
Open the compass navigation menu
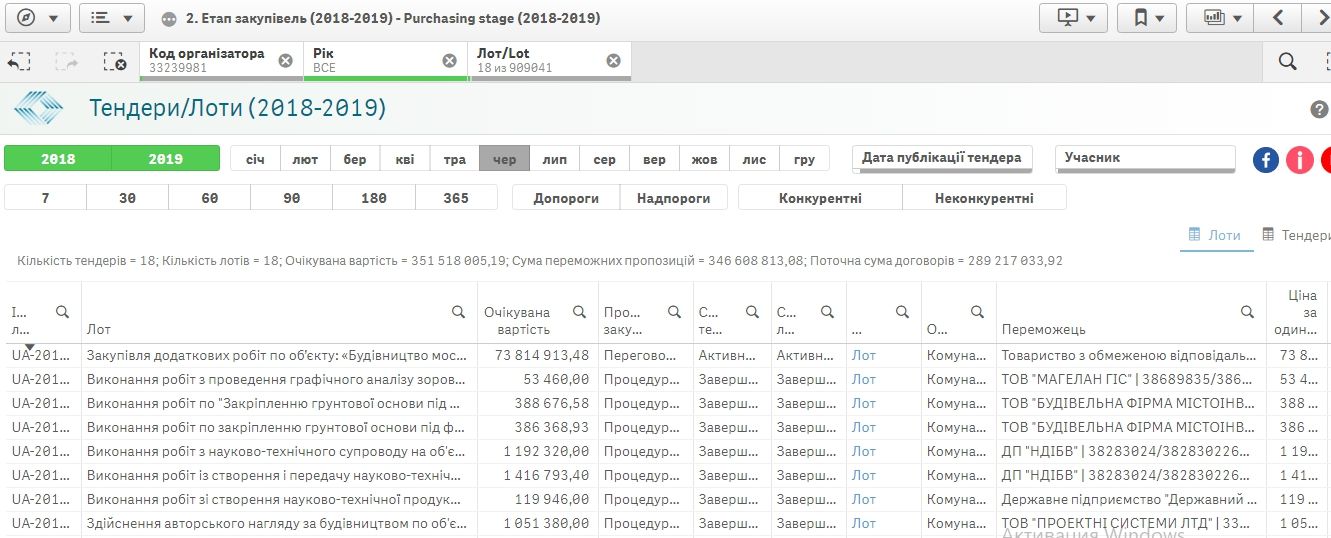click(37, 18)
